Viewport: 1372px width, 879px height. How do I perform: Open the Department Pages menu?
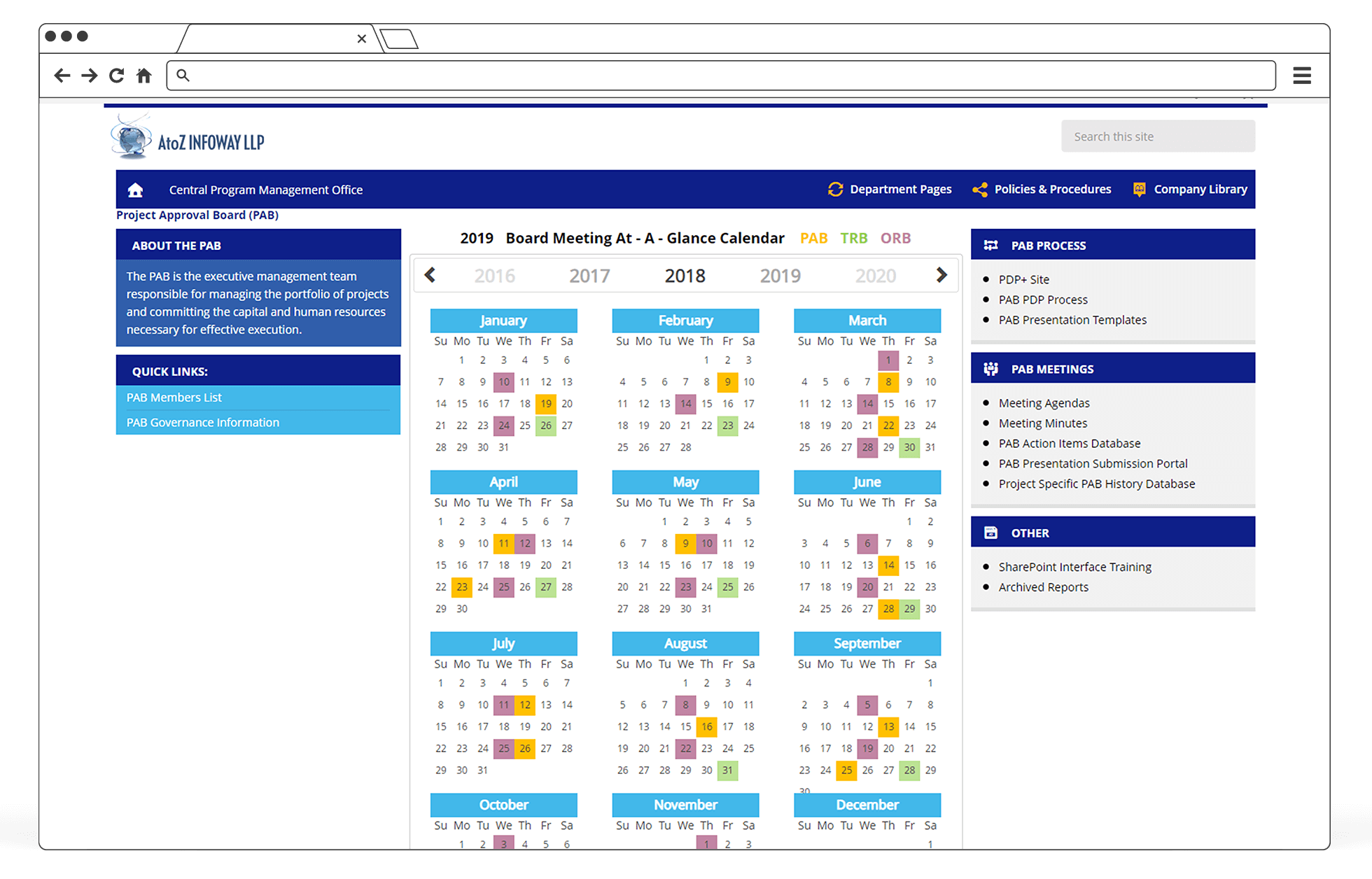[x=901, y=189]
